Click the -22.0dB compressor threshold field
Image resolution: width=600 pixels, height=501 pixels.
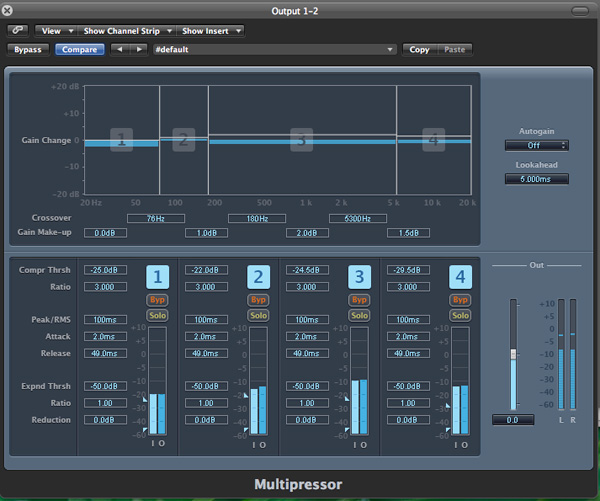206,270
